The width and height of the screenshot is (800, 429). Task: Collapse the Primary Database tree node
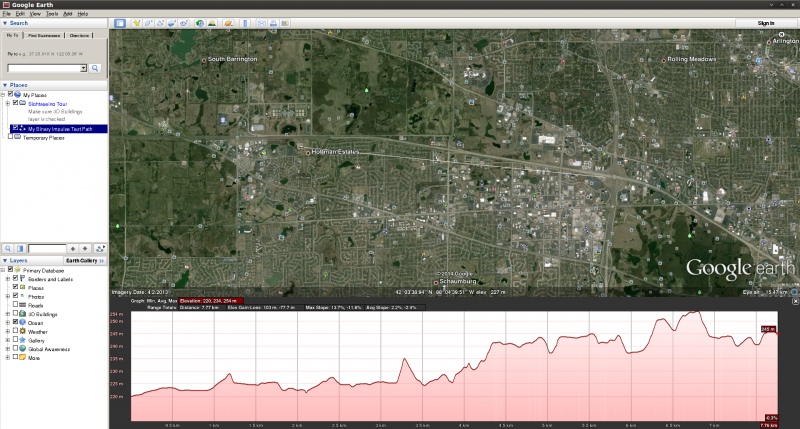(3, 270)
